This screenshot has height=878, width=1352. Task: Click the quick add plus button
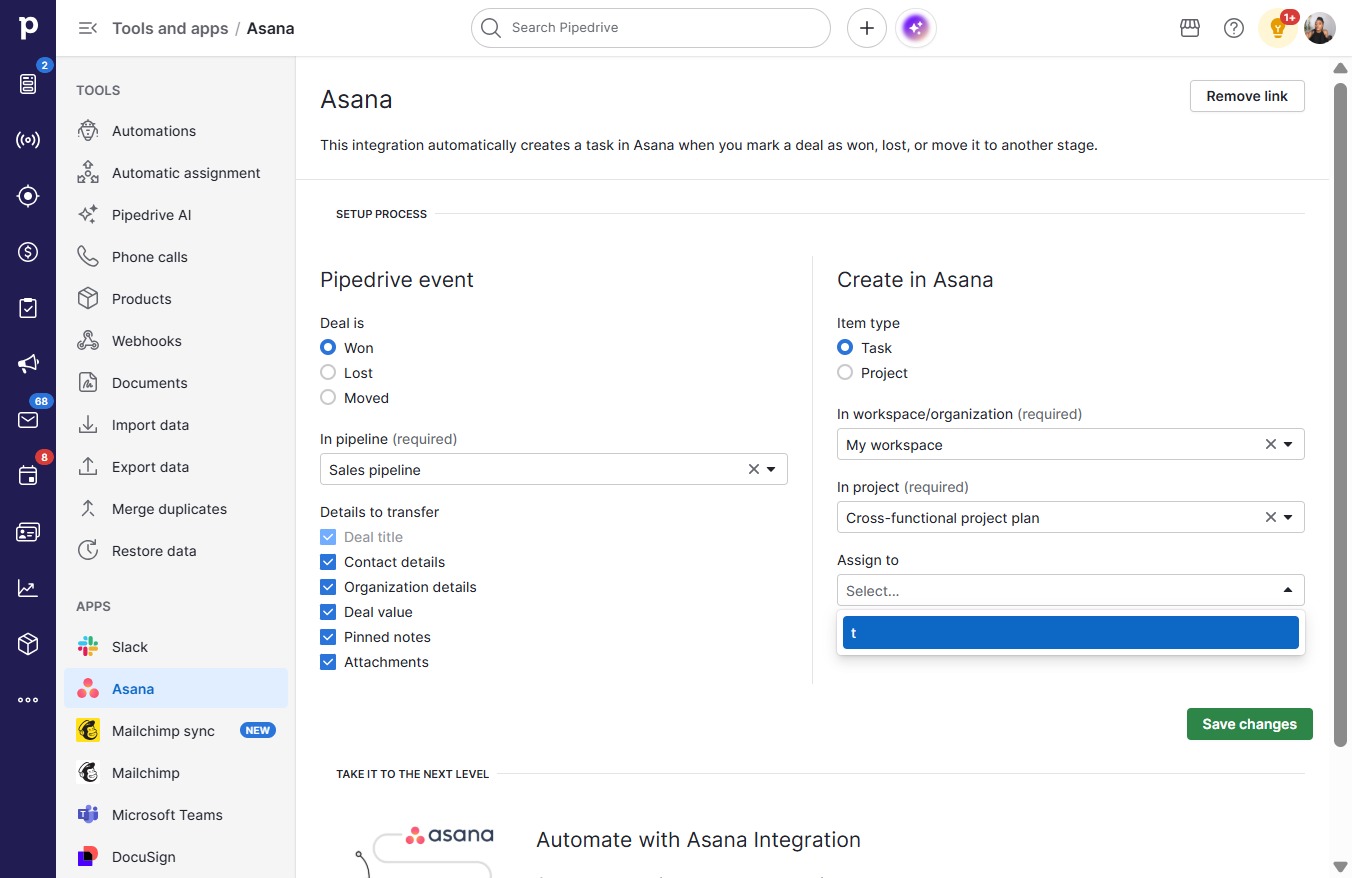point(867,28)
